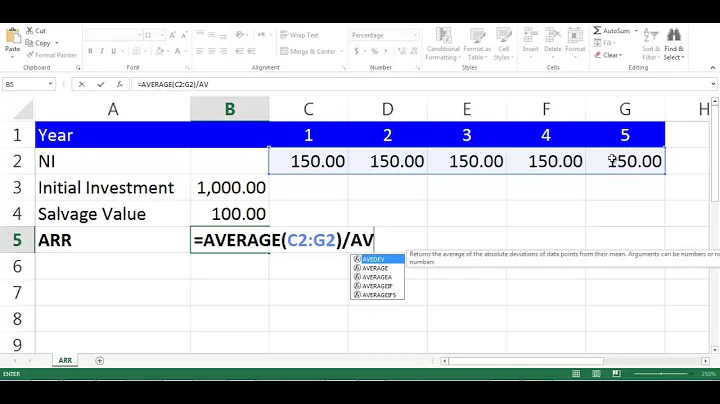720x404 pixels.
Task: Choose AVERAGEA from function autocomplete list
Action: pos(377,277)
